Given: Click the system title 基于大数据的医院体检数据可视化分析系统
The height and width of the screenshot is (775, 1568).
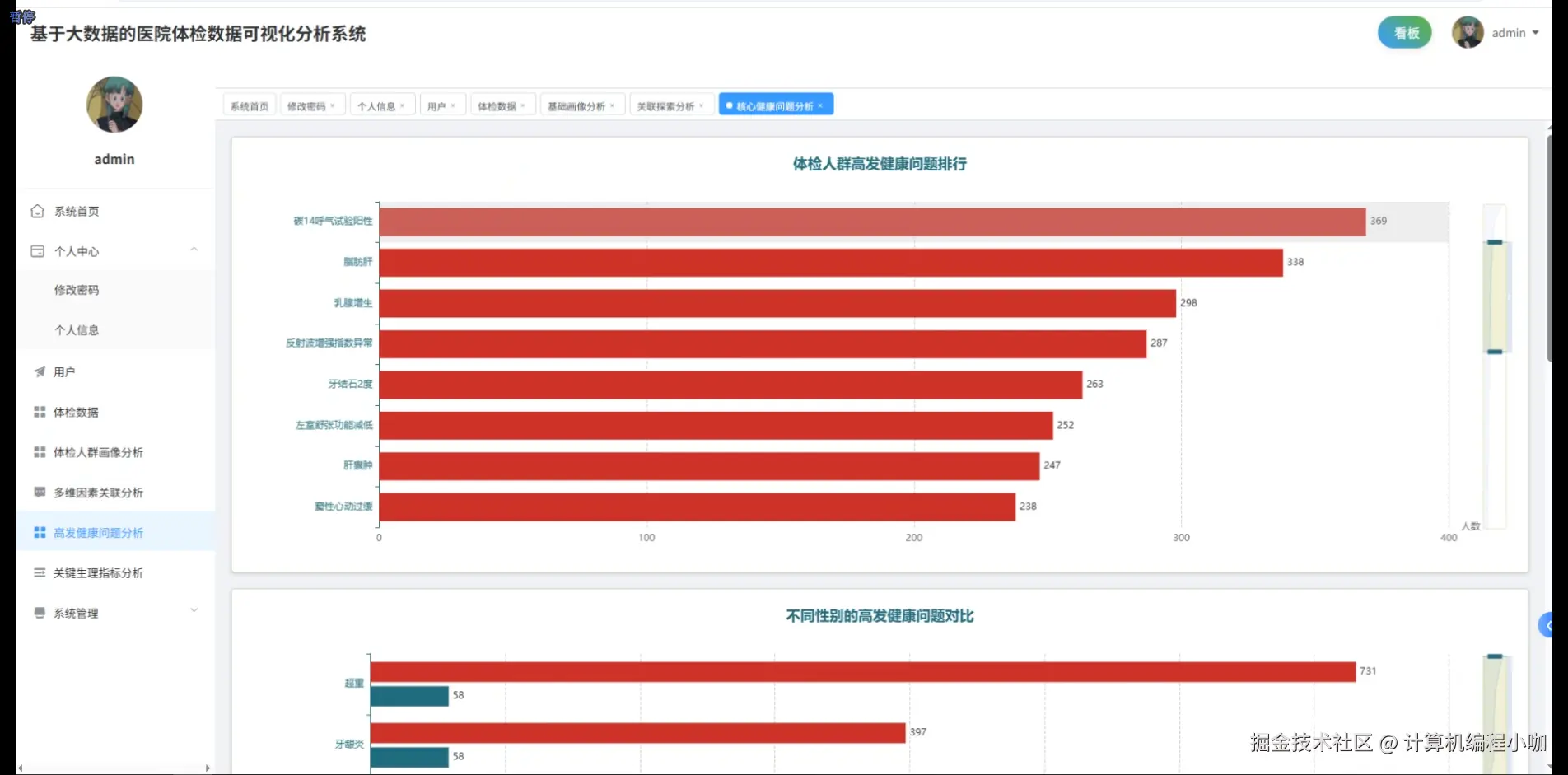Looking at the screenshot, I should pos(198,34).
